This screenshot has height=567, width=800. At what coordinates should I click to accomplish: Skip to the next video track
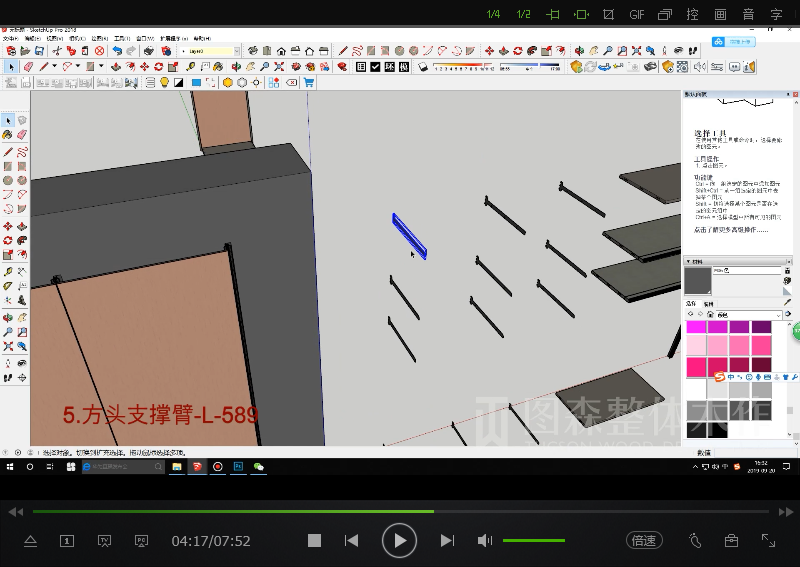tap(447, 541)
